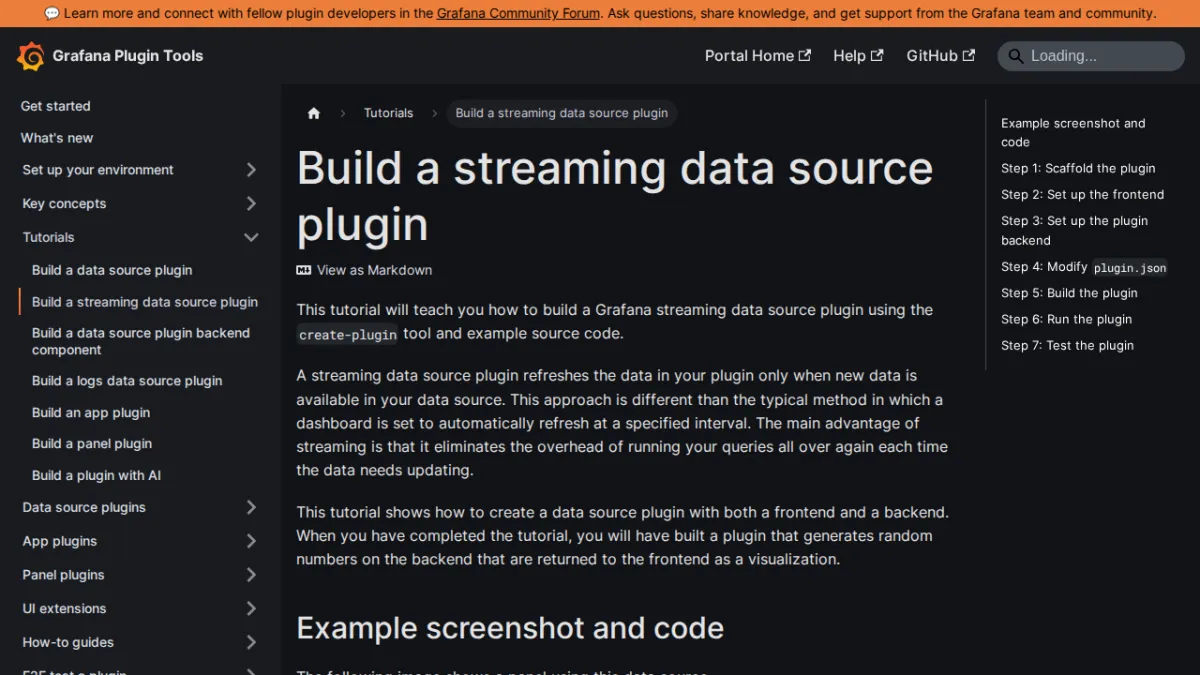
Task: Jump to Example screenshot and code section
Action: pos(1073,132)
